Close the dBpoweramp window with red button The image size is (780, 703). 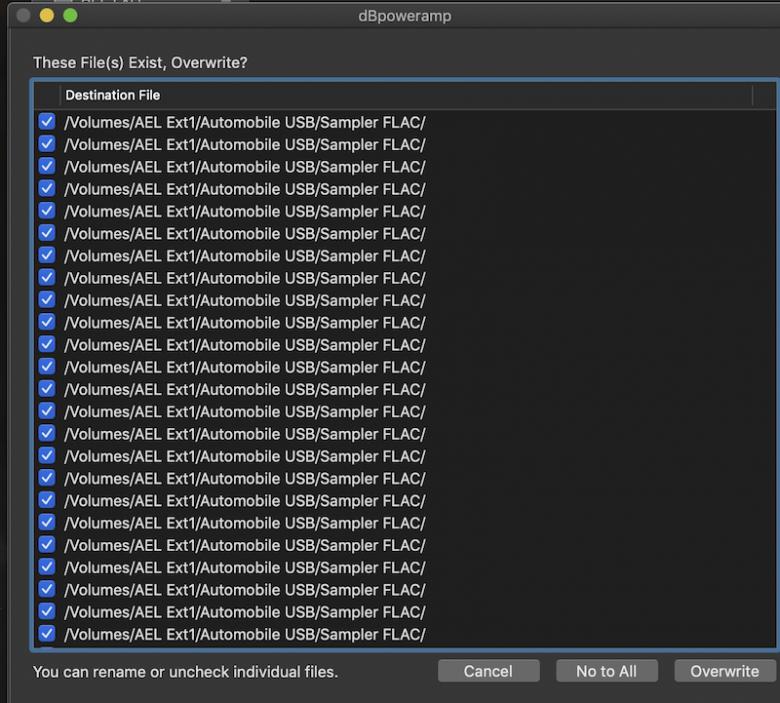[x=23, y=16]
